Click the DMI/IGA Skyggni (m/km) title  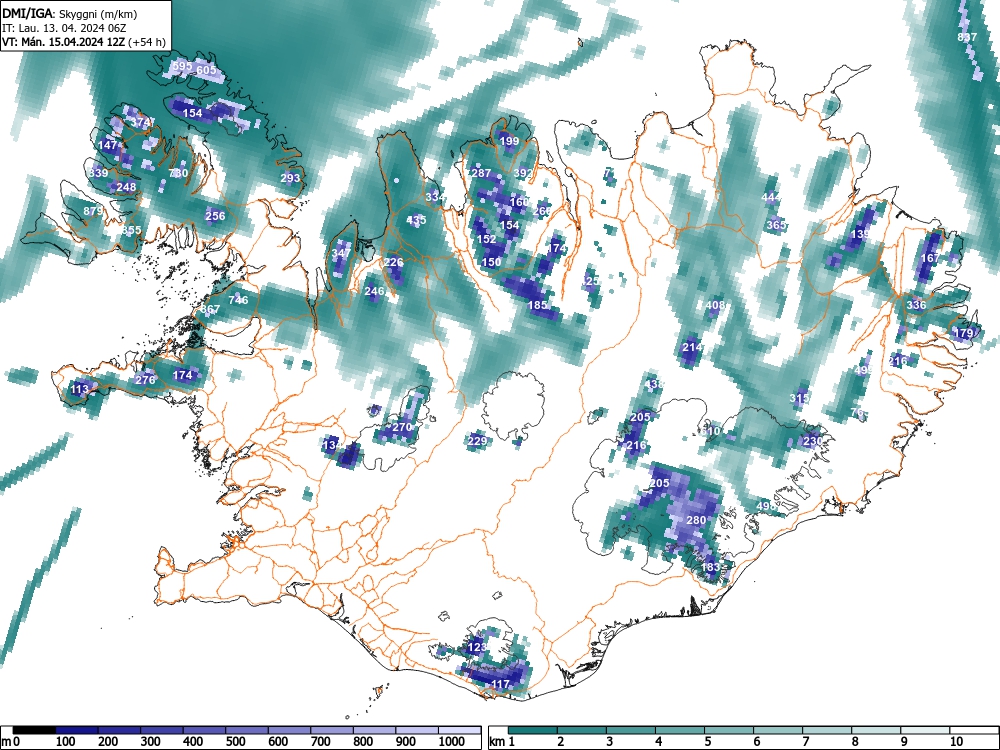(x=70, y=13)
